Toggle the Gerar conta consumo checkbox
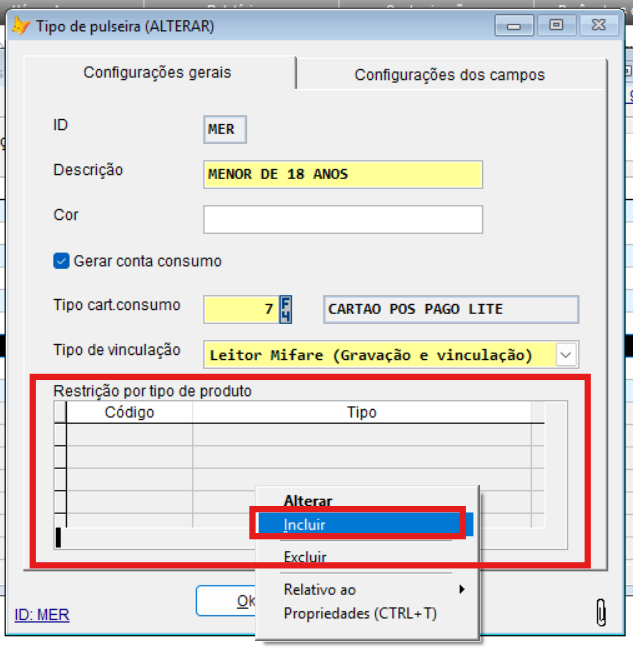633x657 pixels. click(61, 261)
